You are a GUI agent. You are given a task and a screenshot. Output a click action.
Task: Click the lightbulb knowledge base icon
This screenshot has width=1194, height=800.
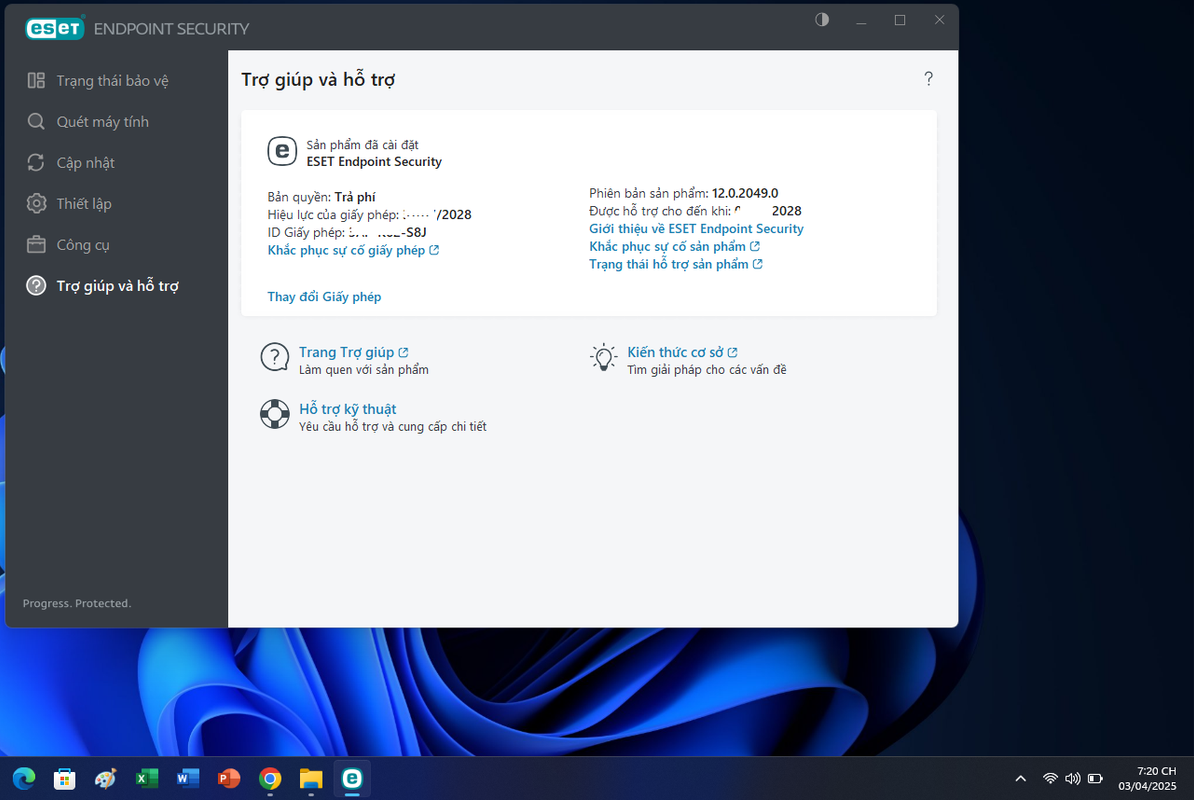[x=604, y=357]
